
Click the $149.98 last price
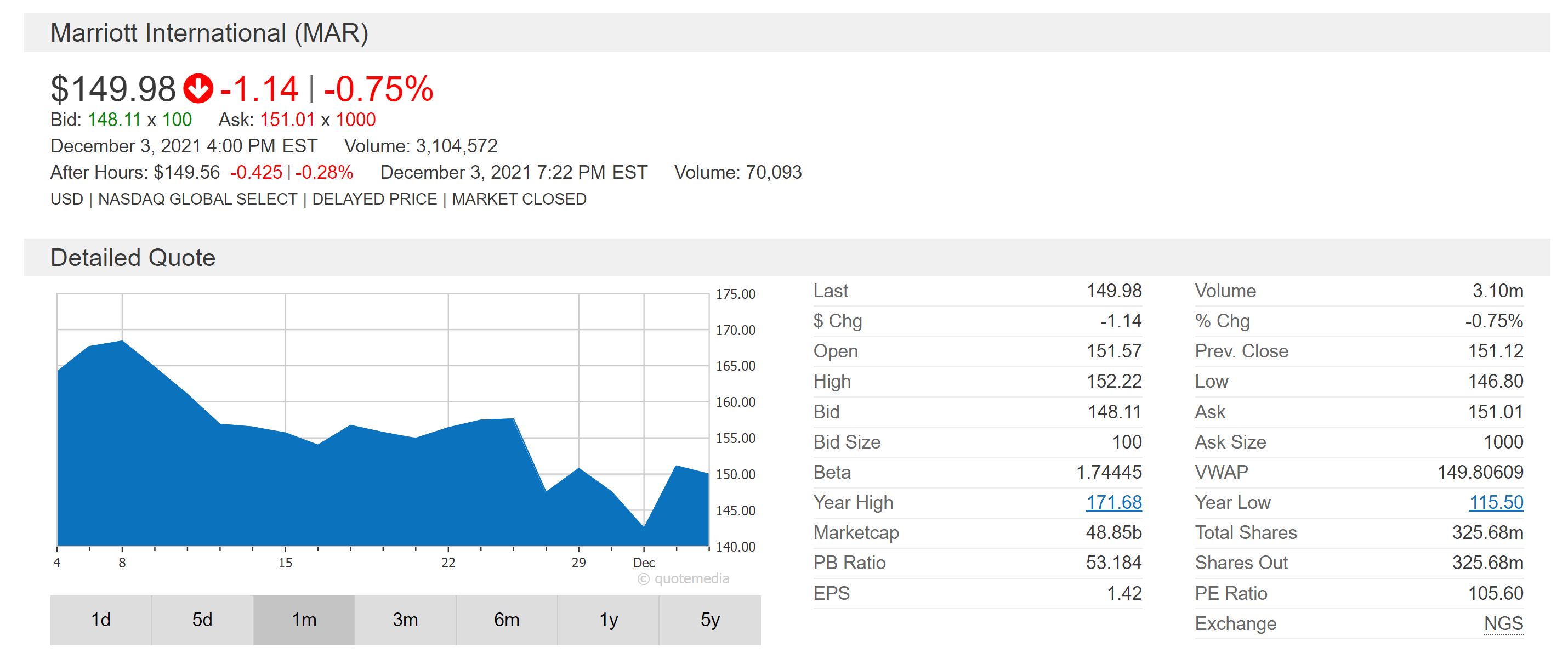coord(113,89)
